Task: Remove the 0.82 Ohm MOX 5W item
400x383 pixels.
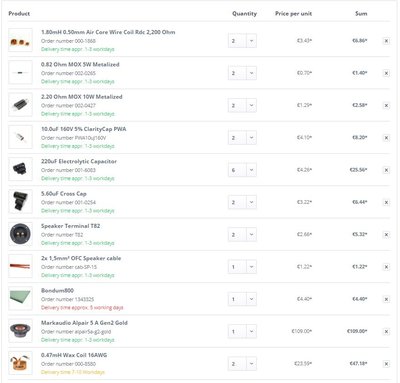Action: click(386, 73)
